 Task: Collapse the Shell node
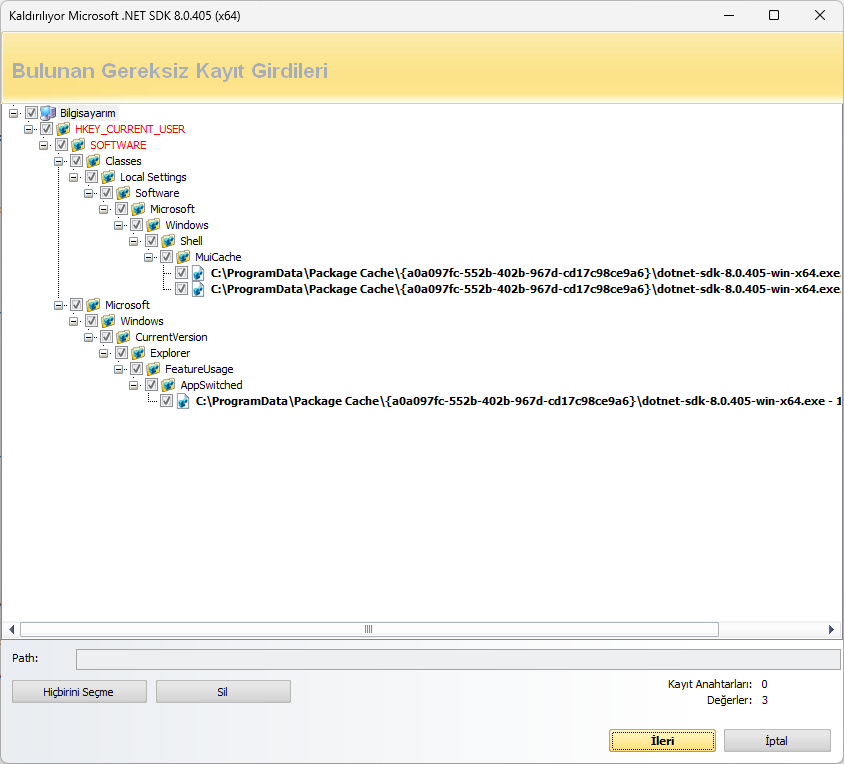134,241
